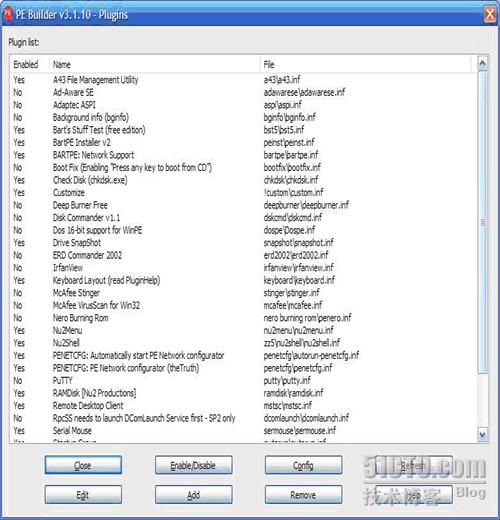Click the vertical scrollbar thumb

tap(482, 222)
